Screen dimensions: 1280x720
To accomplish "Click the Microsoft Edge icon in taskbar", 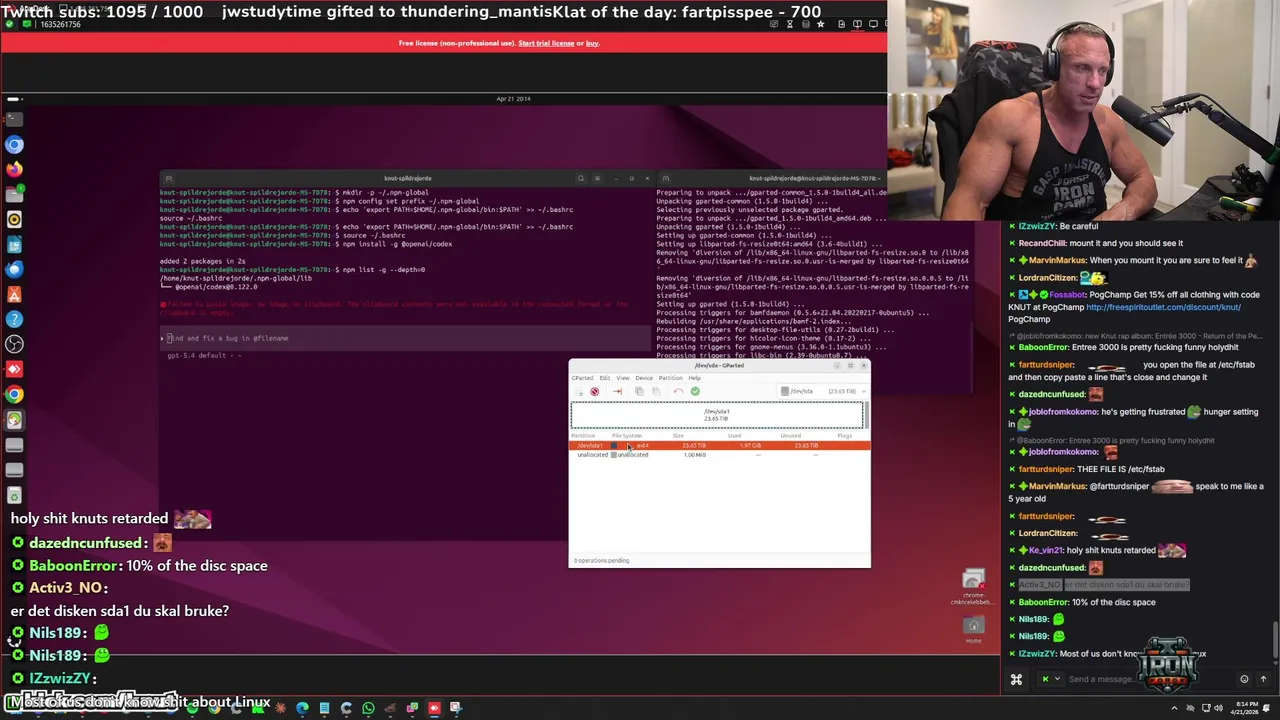I will tap(302, 708).
